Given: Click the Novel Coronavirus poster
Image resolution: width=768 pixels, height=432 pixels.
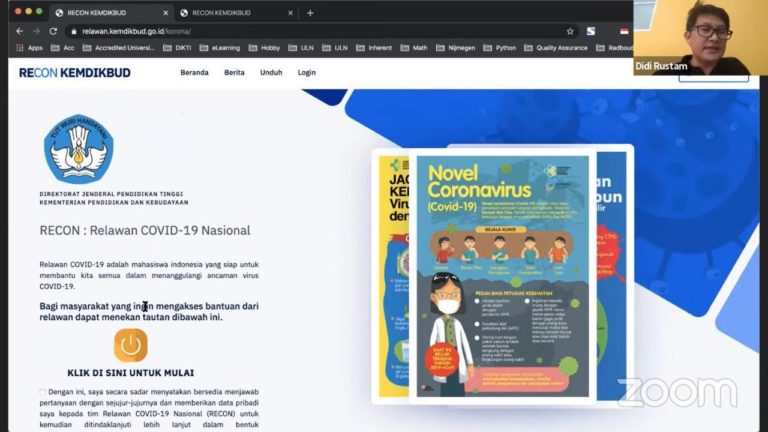Looking at the screenshot, I should click(x=503, y=276).
